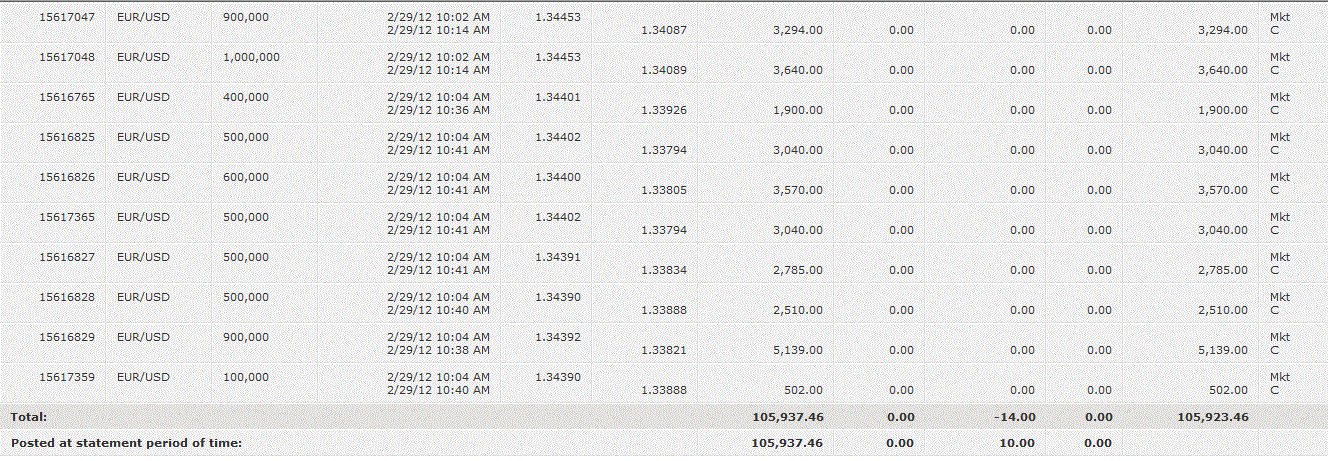
Task: Click the close price 1.34087
Action: (663, 30)
